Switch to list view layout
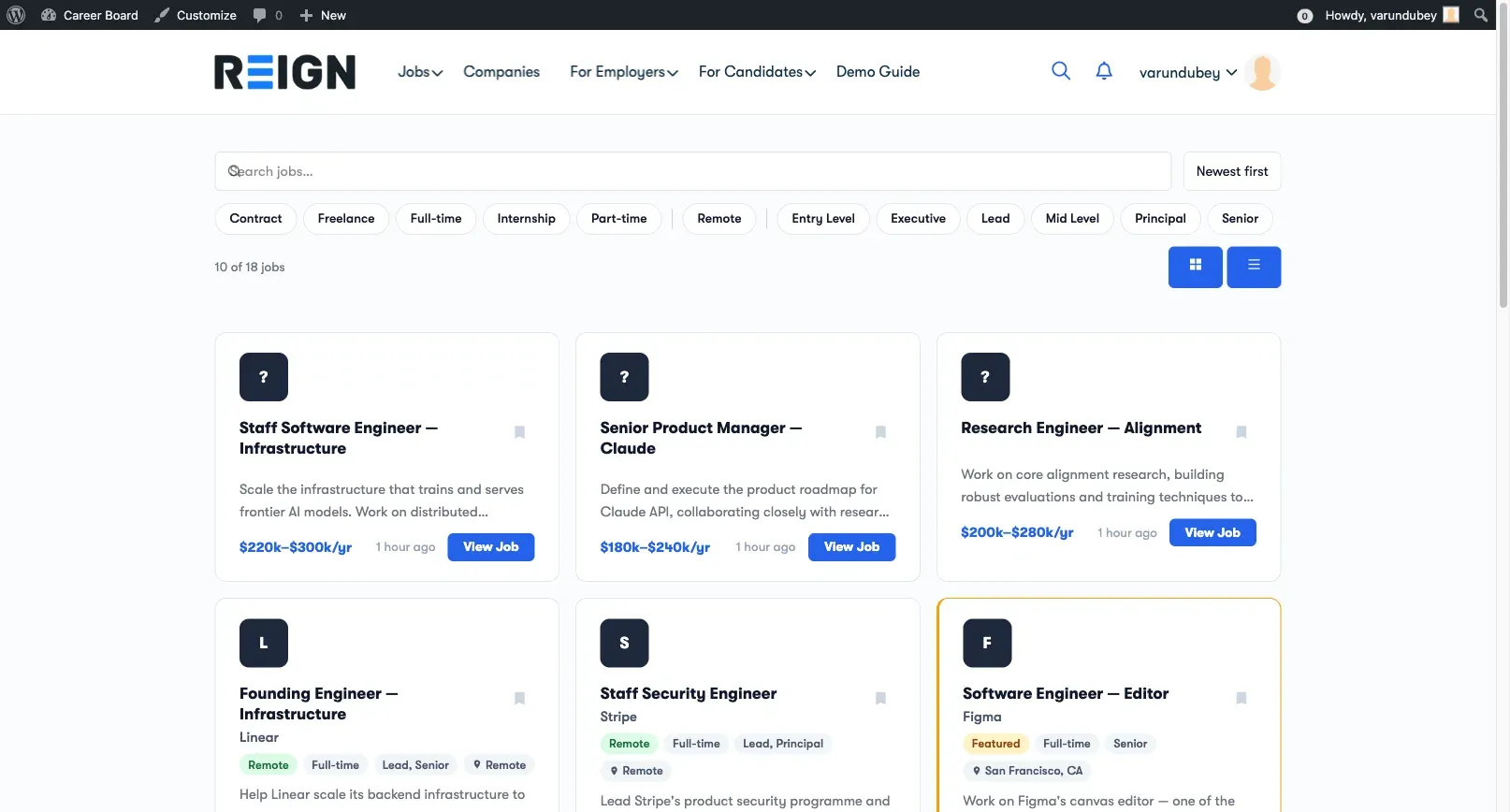This screenshot has width=1510, height=812. click(1254, 267)
